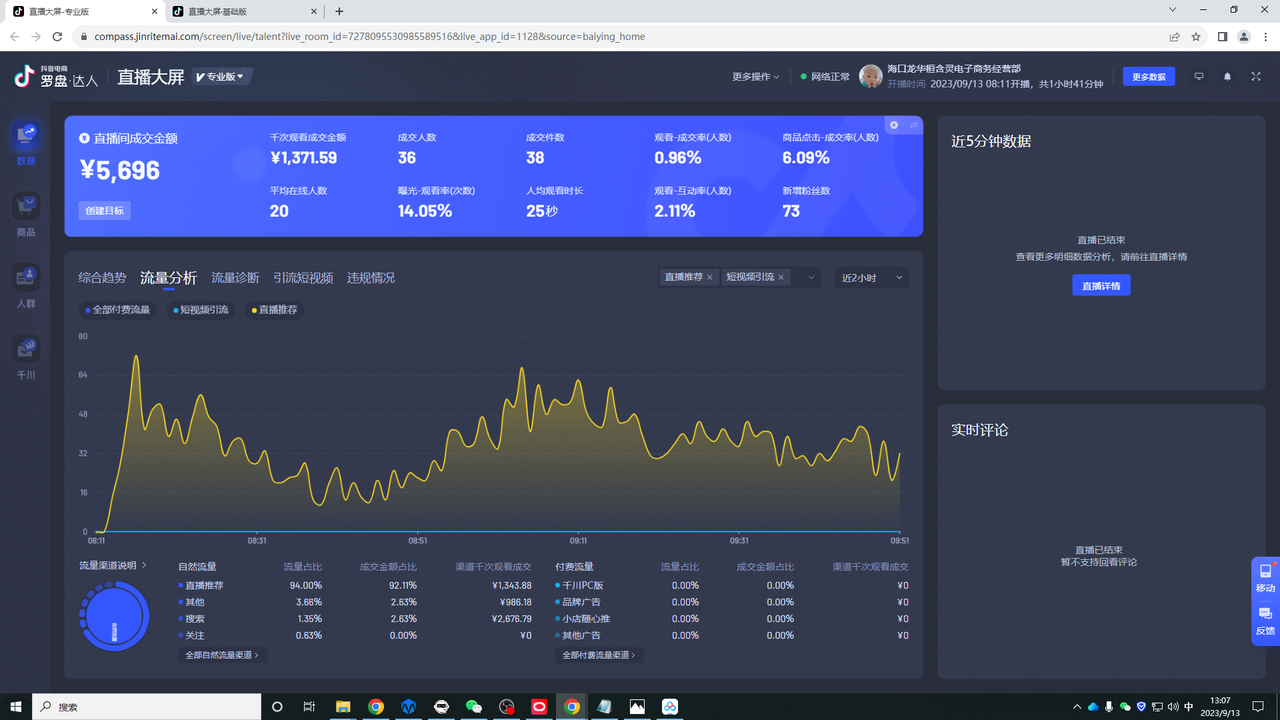The width and height of the screenshot is (1280, 720).
Task: Click the swap icon on blue card
Action: [x=913, y=126]
